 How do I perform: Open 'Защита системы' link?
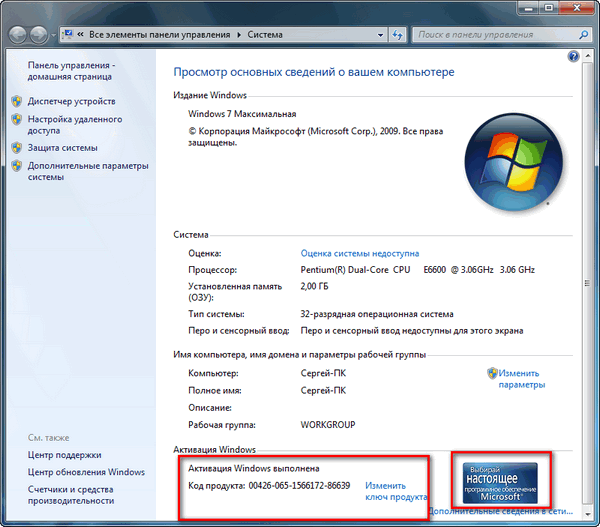pyautogui.click(x=62, y=148)
